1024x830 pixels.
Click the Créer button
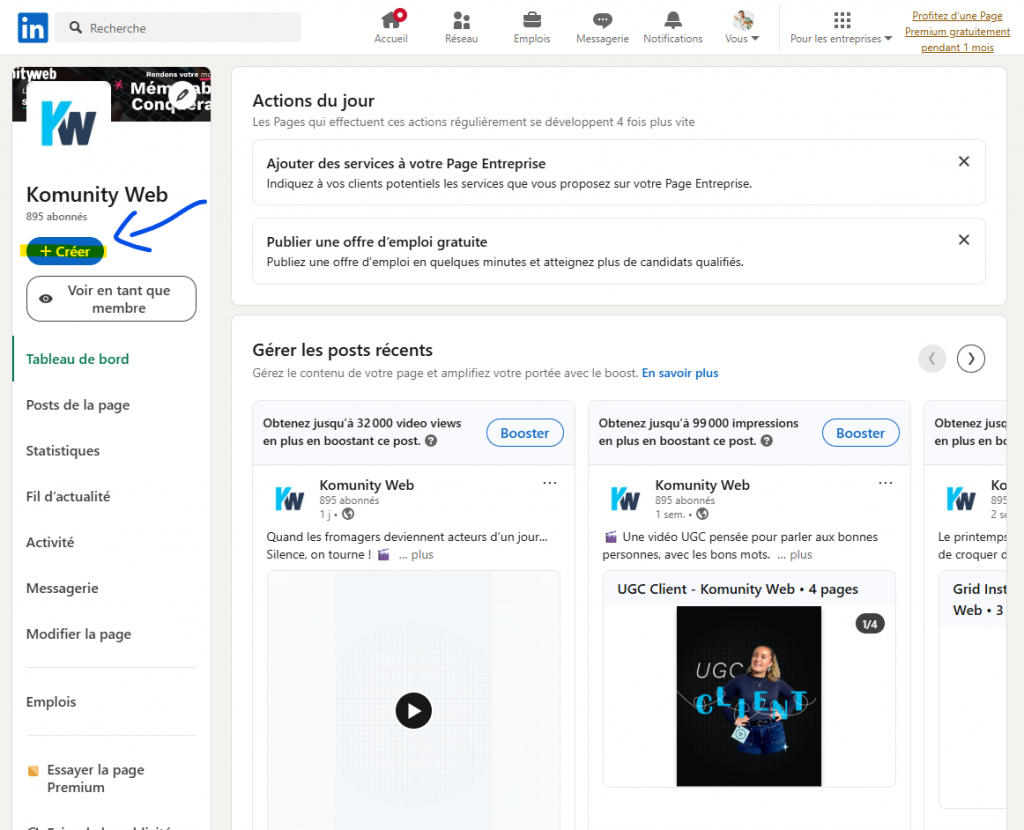65,251
